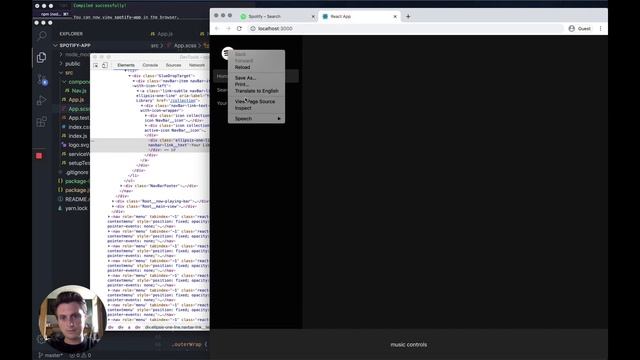
Task: Click the Guest profile button in Chrome
Action: pyautogui.click(x=580, y=29)
